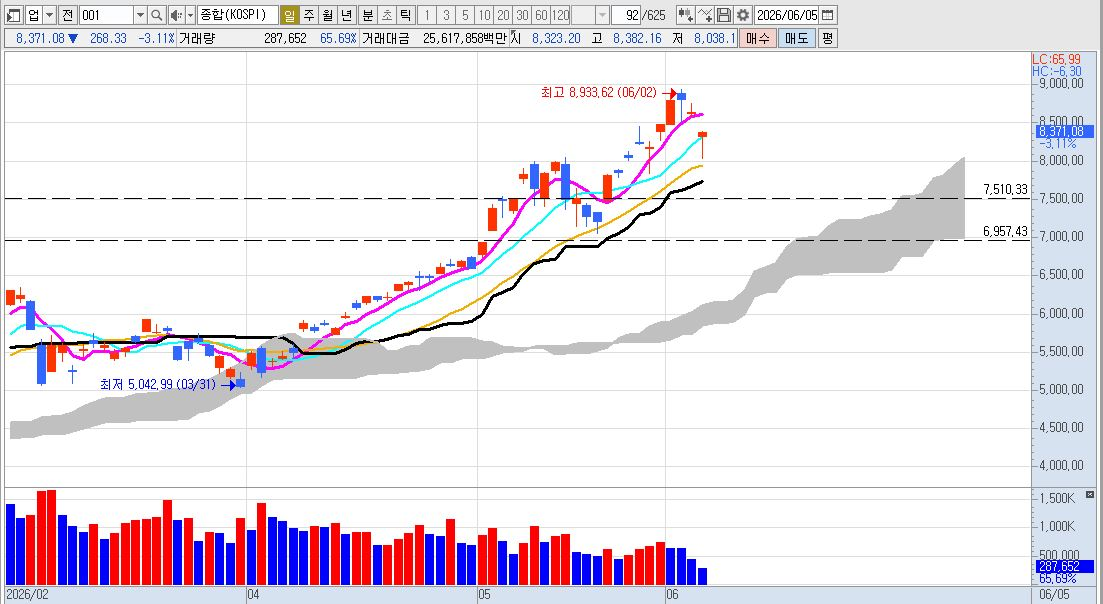Click the 06 month time axis label
Screen dimensions: 1103x604
point(672,595)
